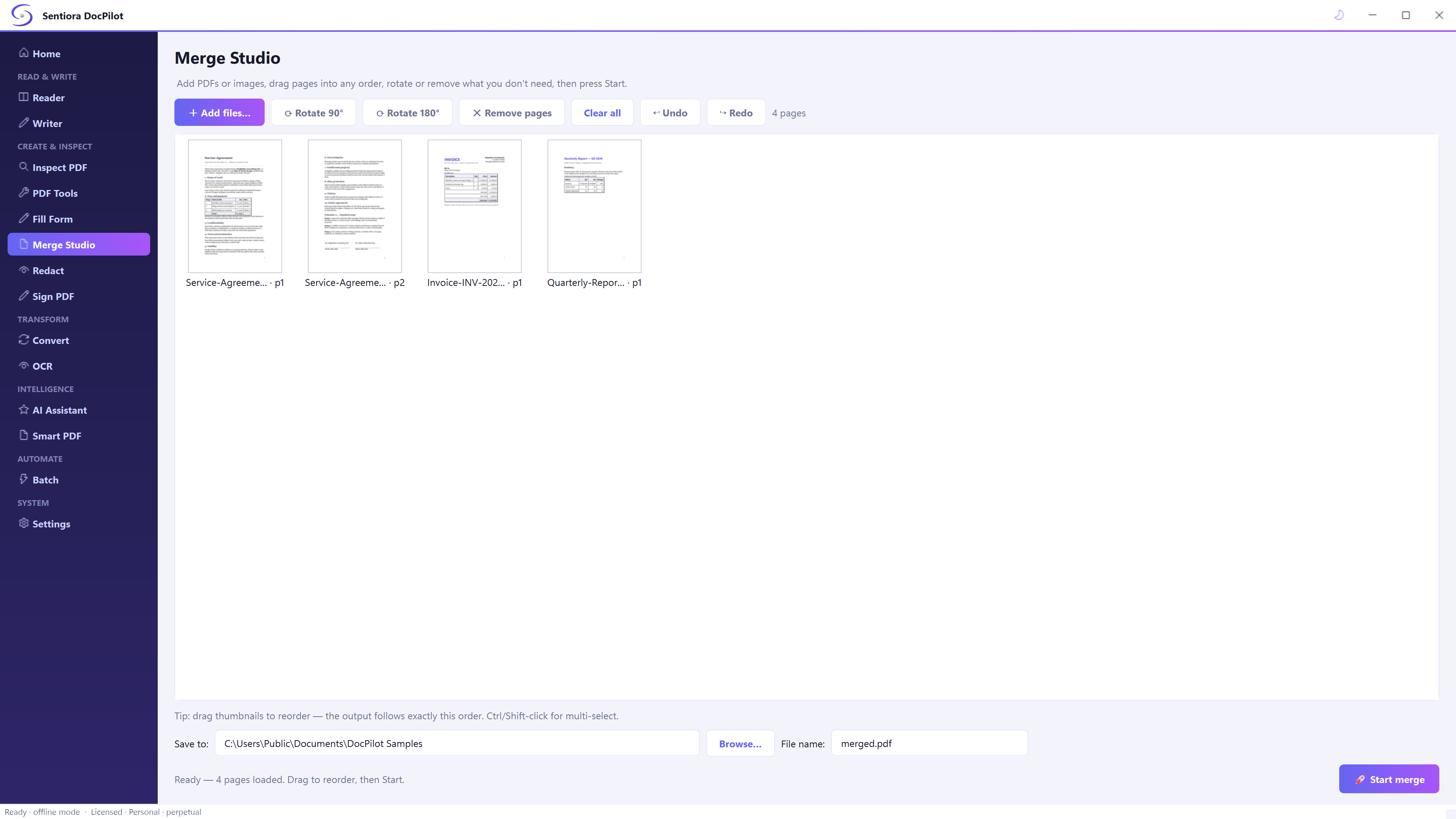Viewport: 1456px width, 819px height.
Task: Click the '4 pages' count label
Action: pos(789,113)
